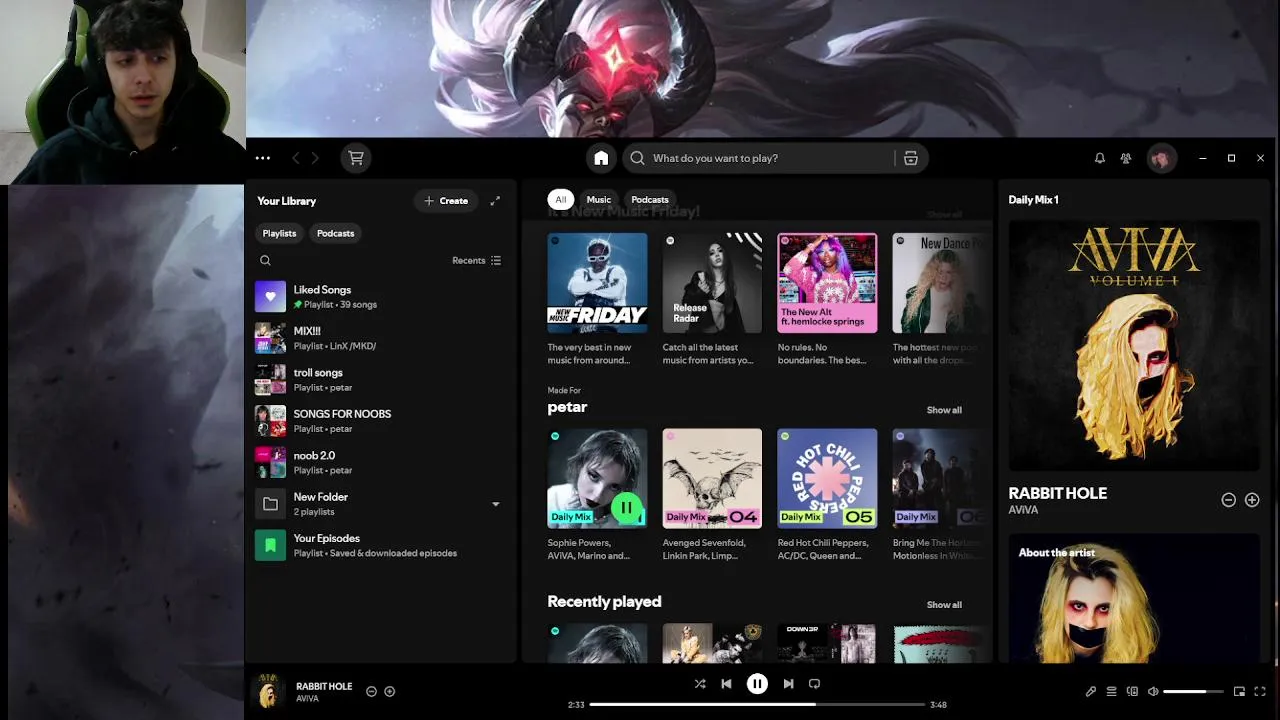Open the Liked Songs playlist
This screenshot has width=1280, height=720.
380,296
